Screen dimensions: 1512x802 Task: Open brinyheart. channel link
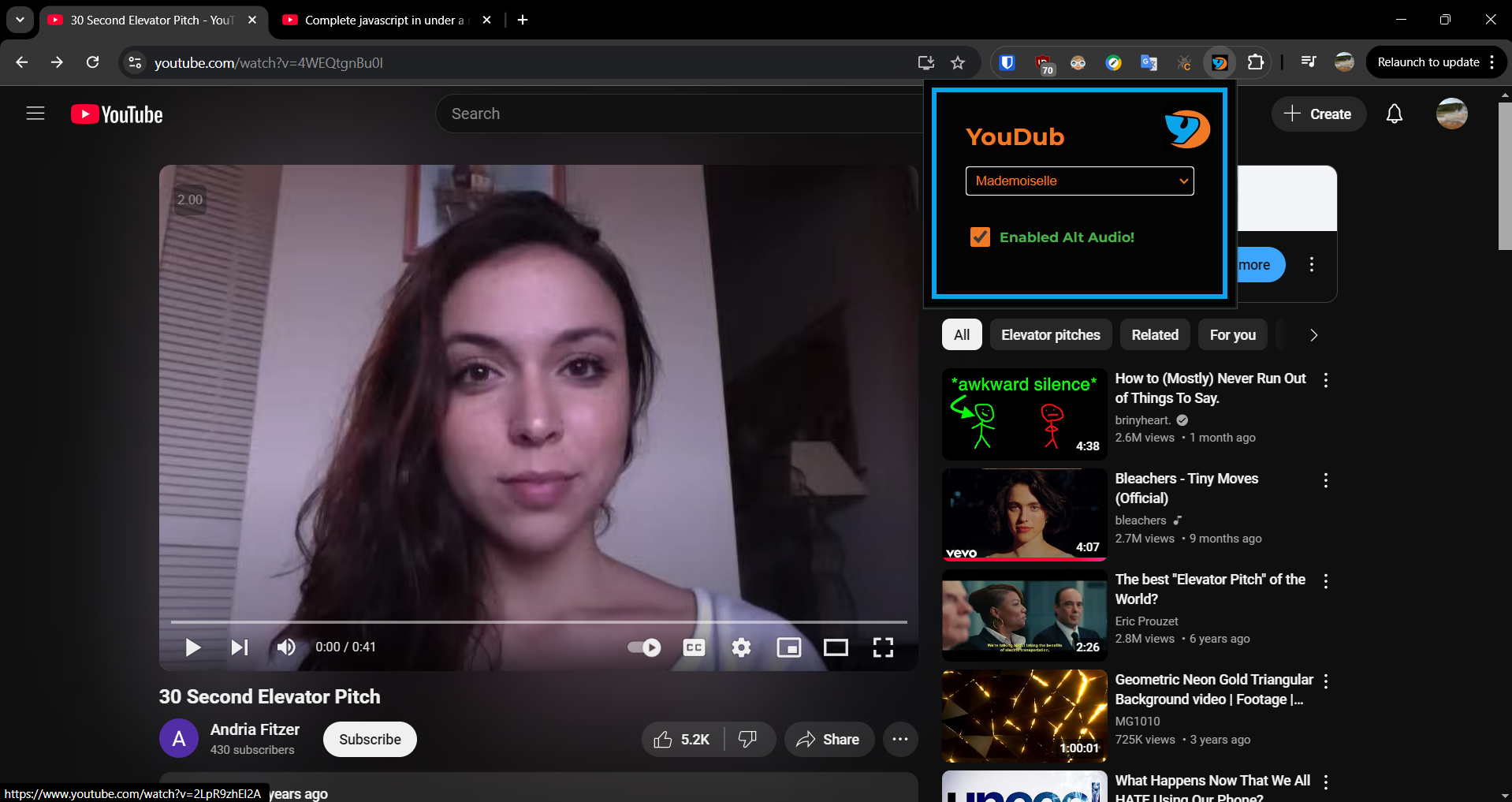1142,420
